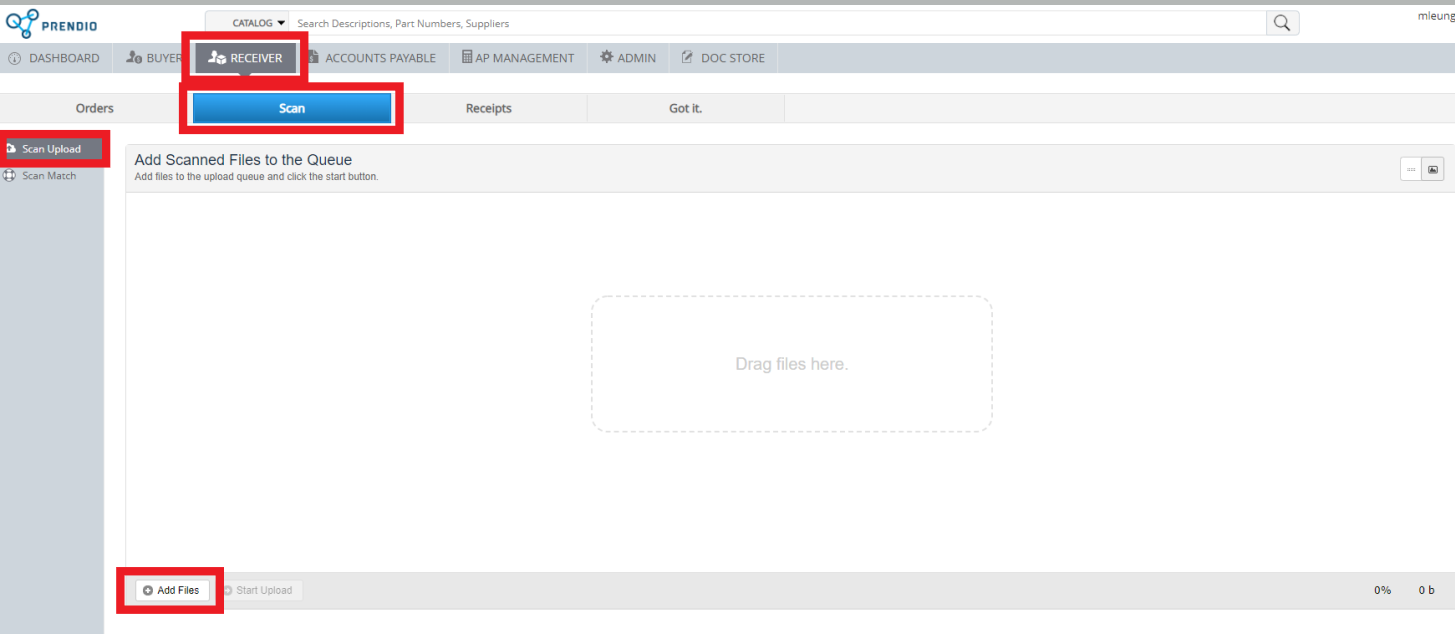Viewport: 1455px width, 634px height.
Task: Select the Receipts tab
Action: 488,108
